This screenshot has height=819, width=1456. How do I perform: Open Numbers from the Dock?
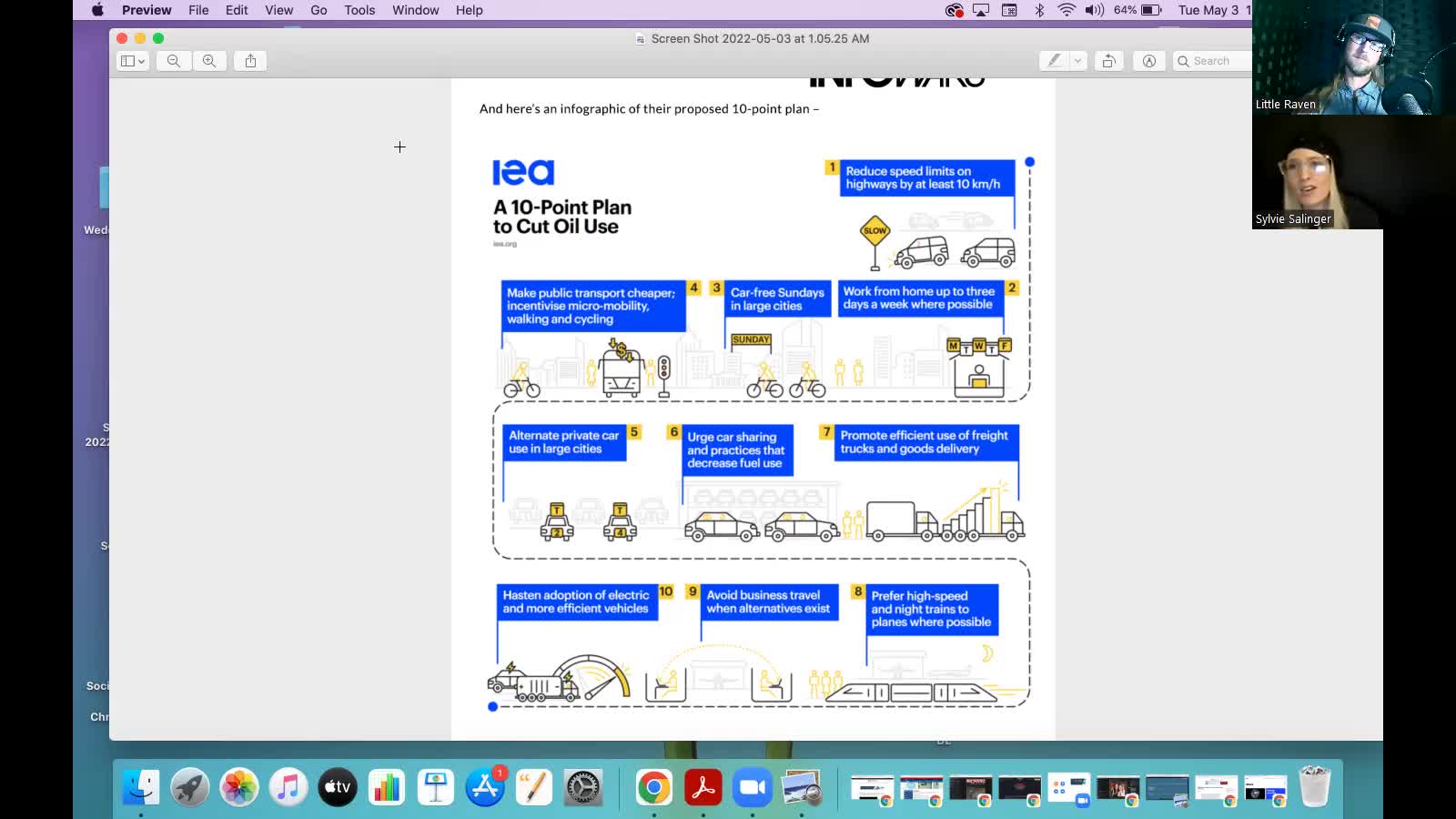tap(387, 787)
